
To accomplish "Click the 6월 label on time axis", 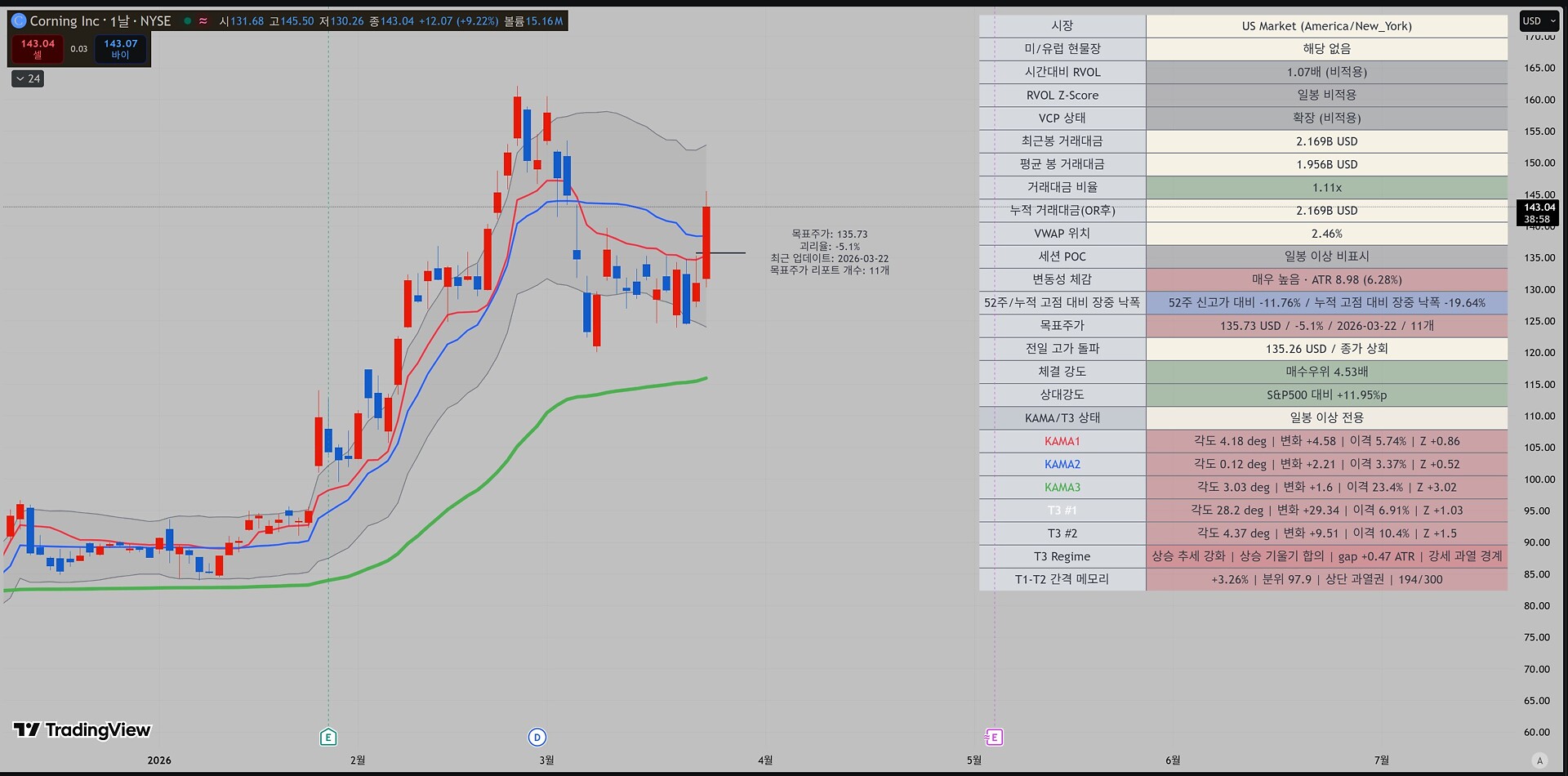I will click(1173, 760).
